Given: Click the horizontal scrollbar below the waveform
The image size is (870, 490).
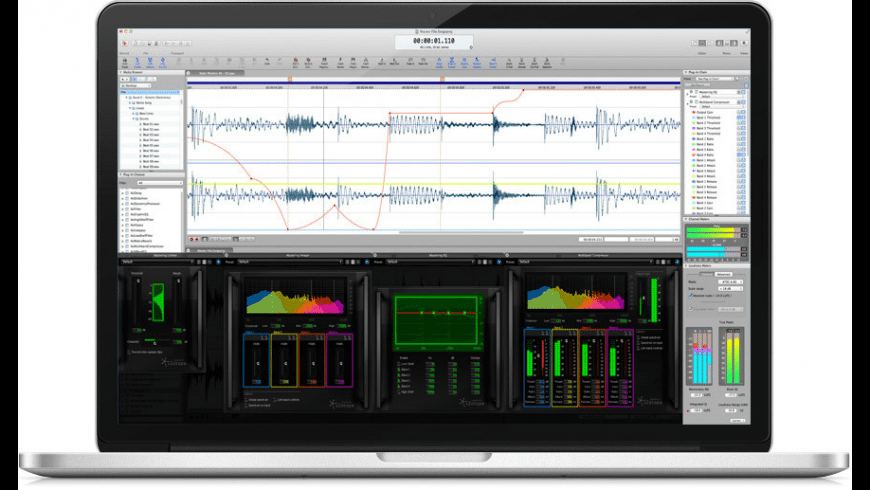Looking at the screenshot, I should (x=461, y=233).
